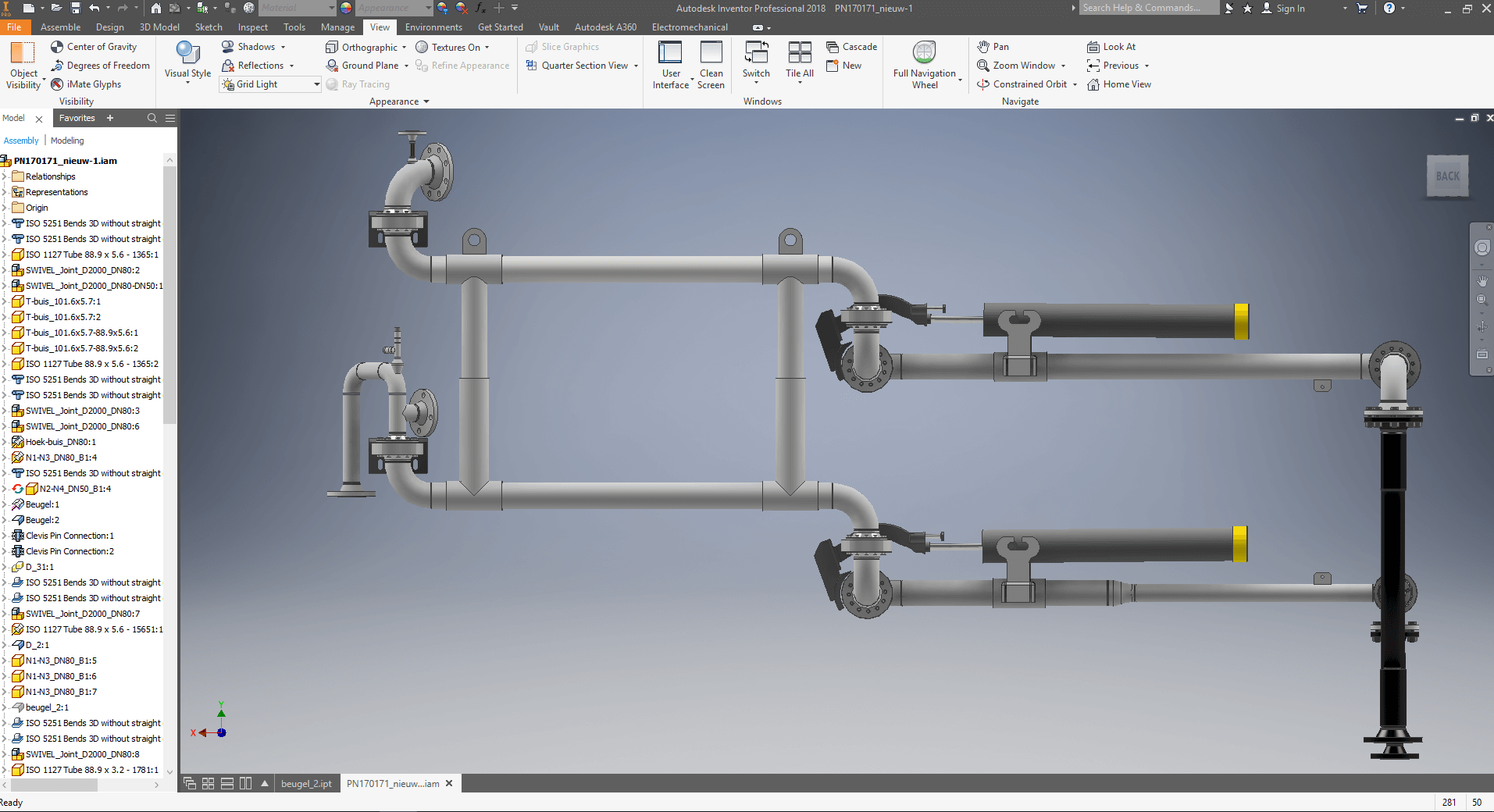Switch to beugel_2.ipt document tab
This screenshot has width=1494, height=812.
pyautogui.click(x=306, y=784)
